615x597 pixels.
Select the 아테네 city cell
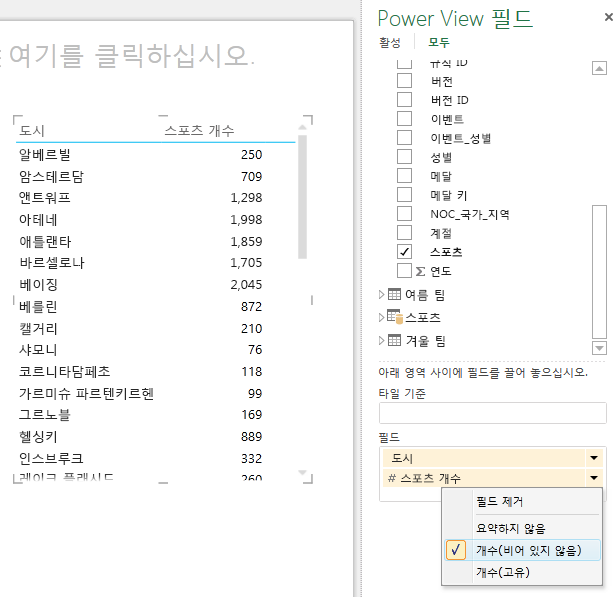pyautogui.click(x=38, y=220)
